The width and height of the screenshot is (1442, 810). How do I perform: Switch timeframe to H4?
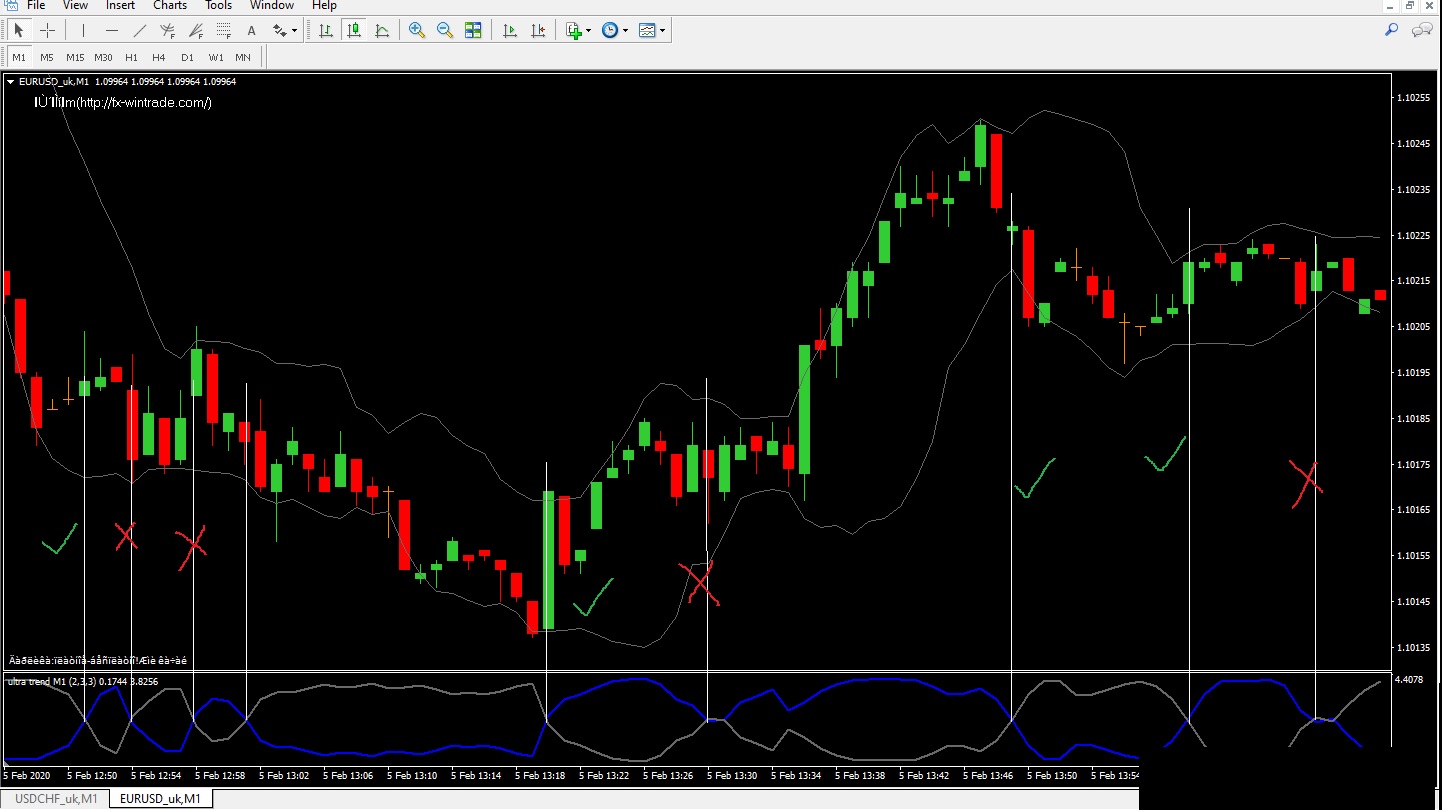159,57
